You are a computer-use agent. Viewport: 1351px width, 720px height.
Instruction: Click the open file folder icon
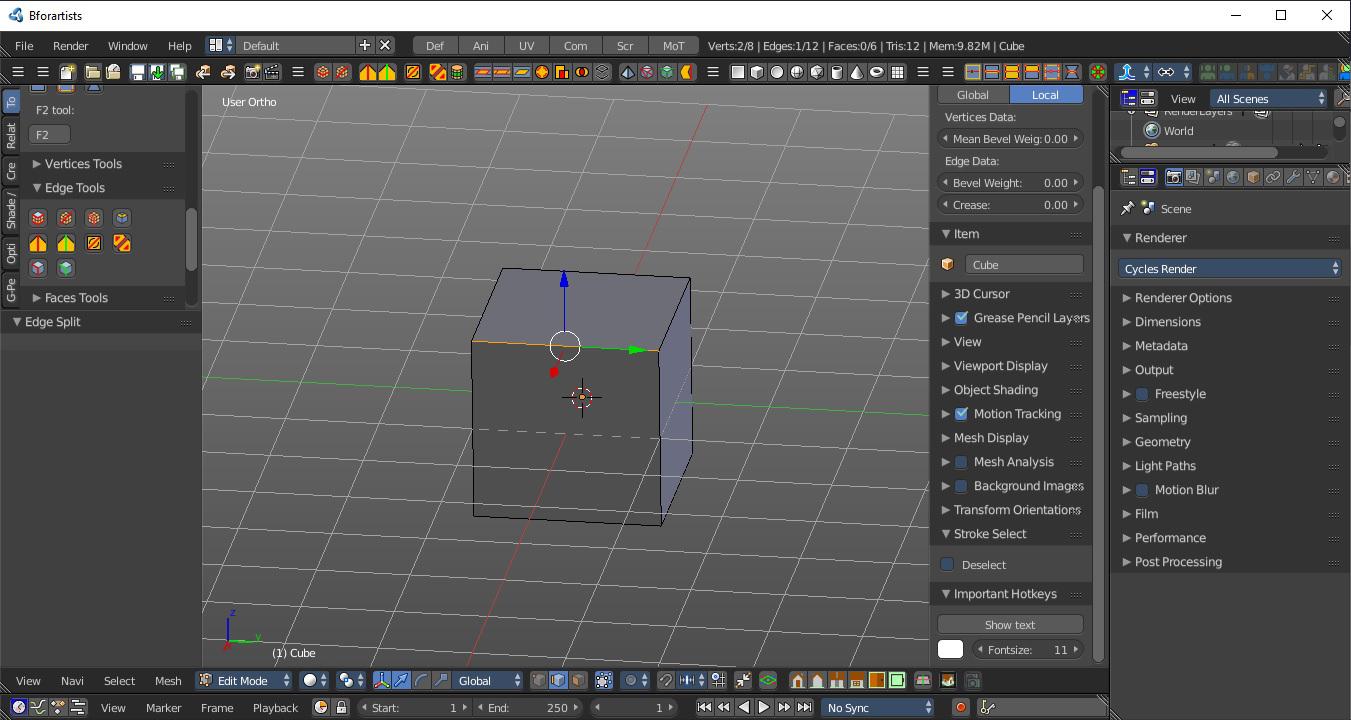pyautogui.click(x=92, y=72)
